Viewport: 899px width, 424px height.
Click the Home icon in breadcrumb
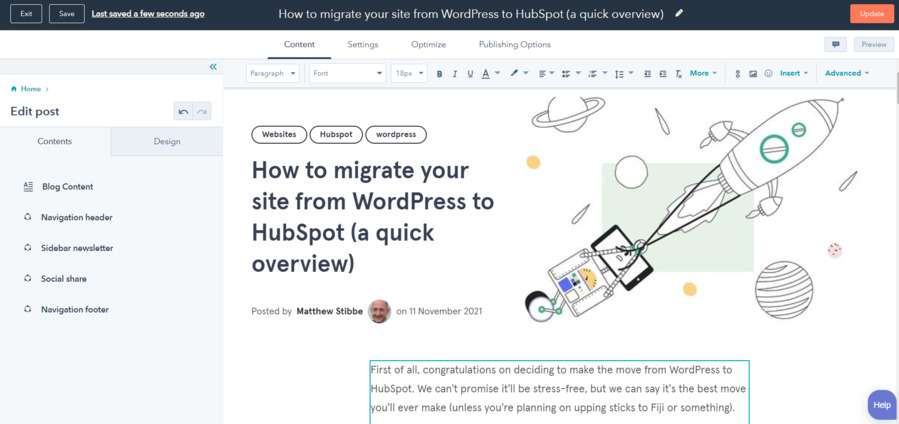tap(14, 89)
